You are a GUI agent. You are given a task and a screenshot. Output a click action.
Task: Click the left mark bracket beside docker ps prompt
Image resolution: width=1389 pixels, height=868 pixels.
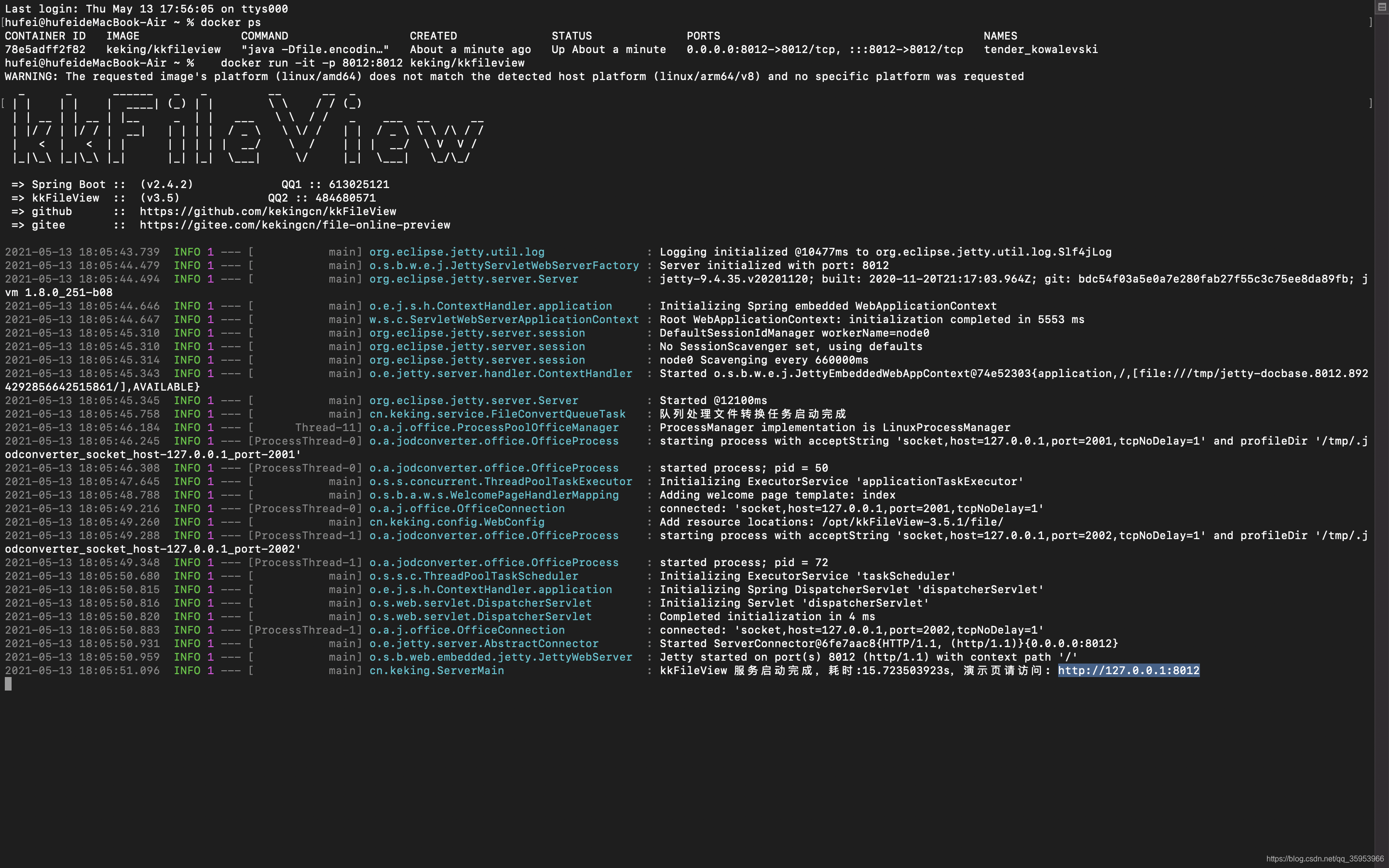pos(3,22)
